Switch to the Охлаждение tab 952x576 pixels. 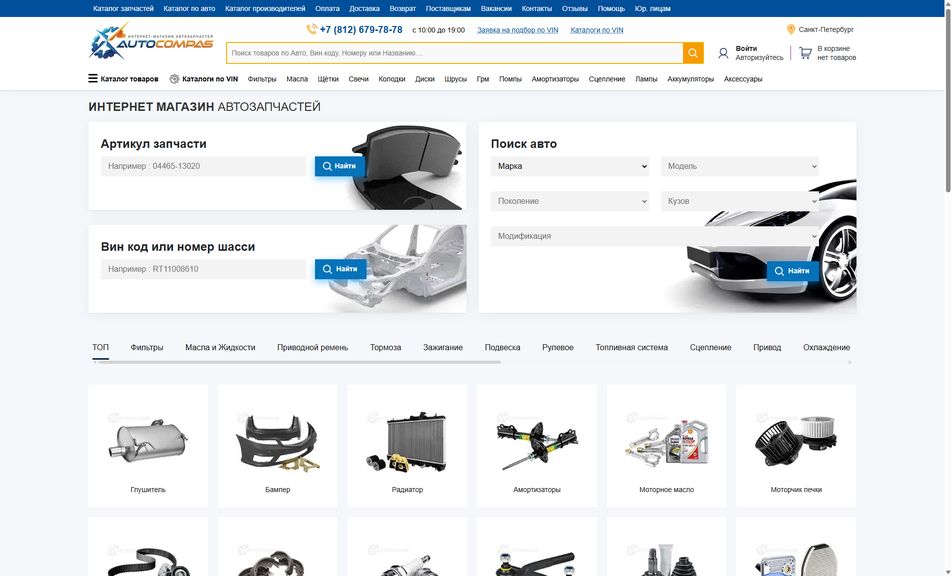pos(826,347)
